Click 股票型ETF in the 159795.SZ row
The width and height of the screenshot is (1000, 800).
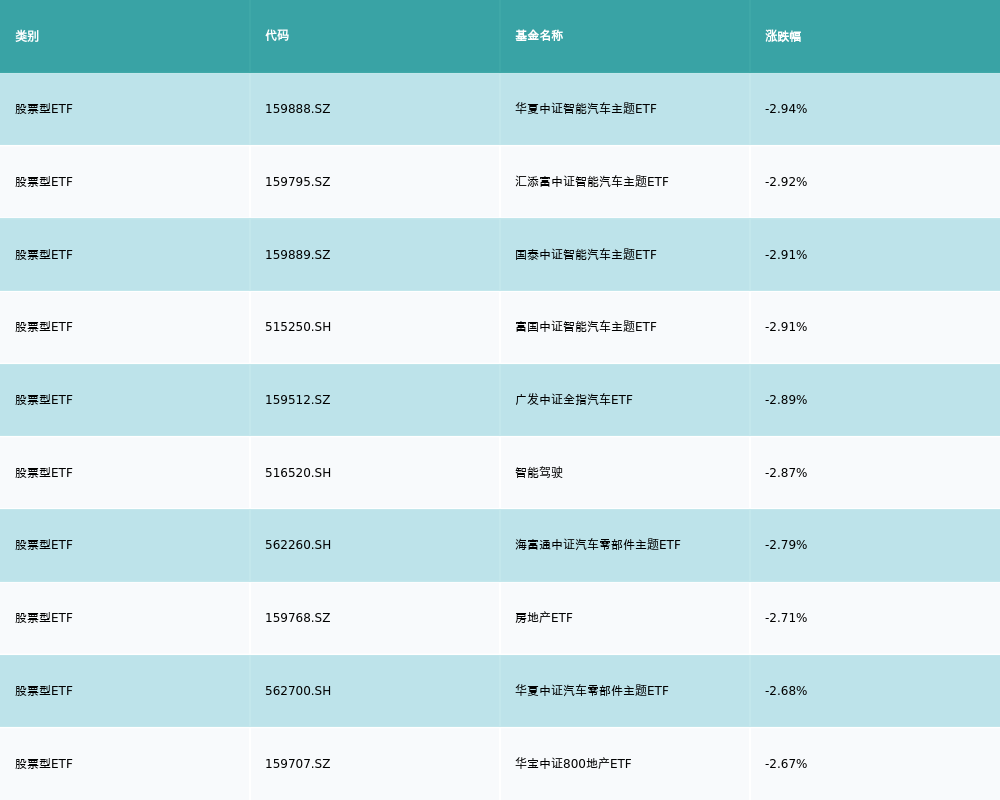[44, 182]
